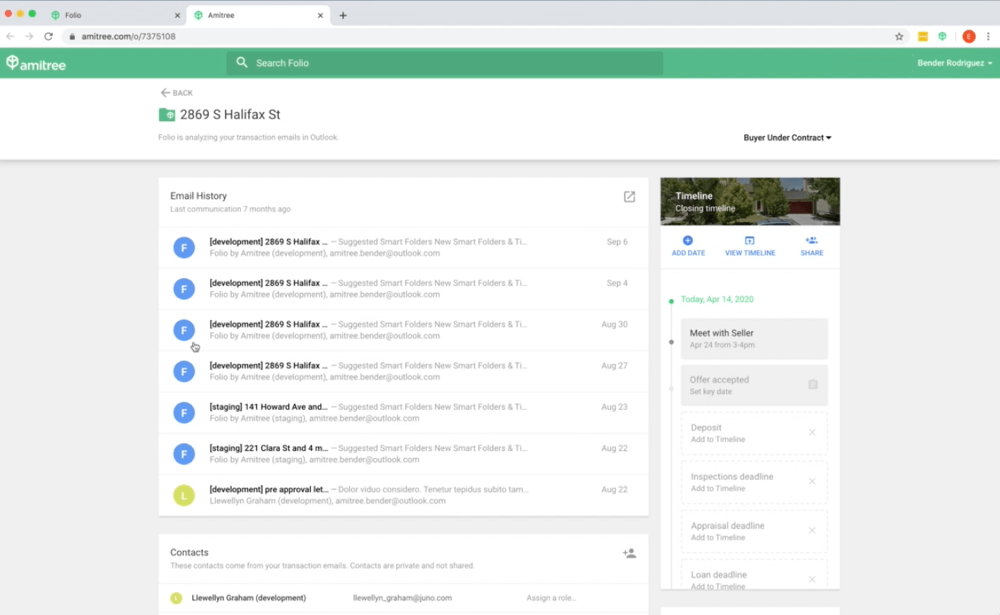The height and width of the screenshot is (615, 1000).
Task: Switch to the Folio browser tab
Action: click(x=115, y=15)
